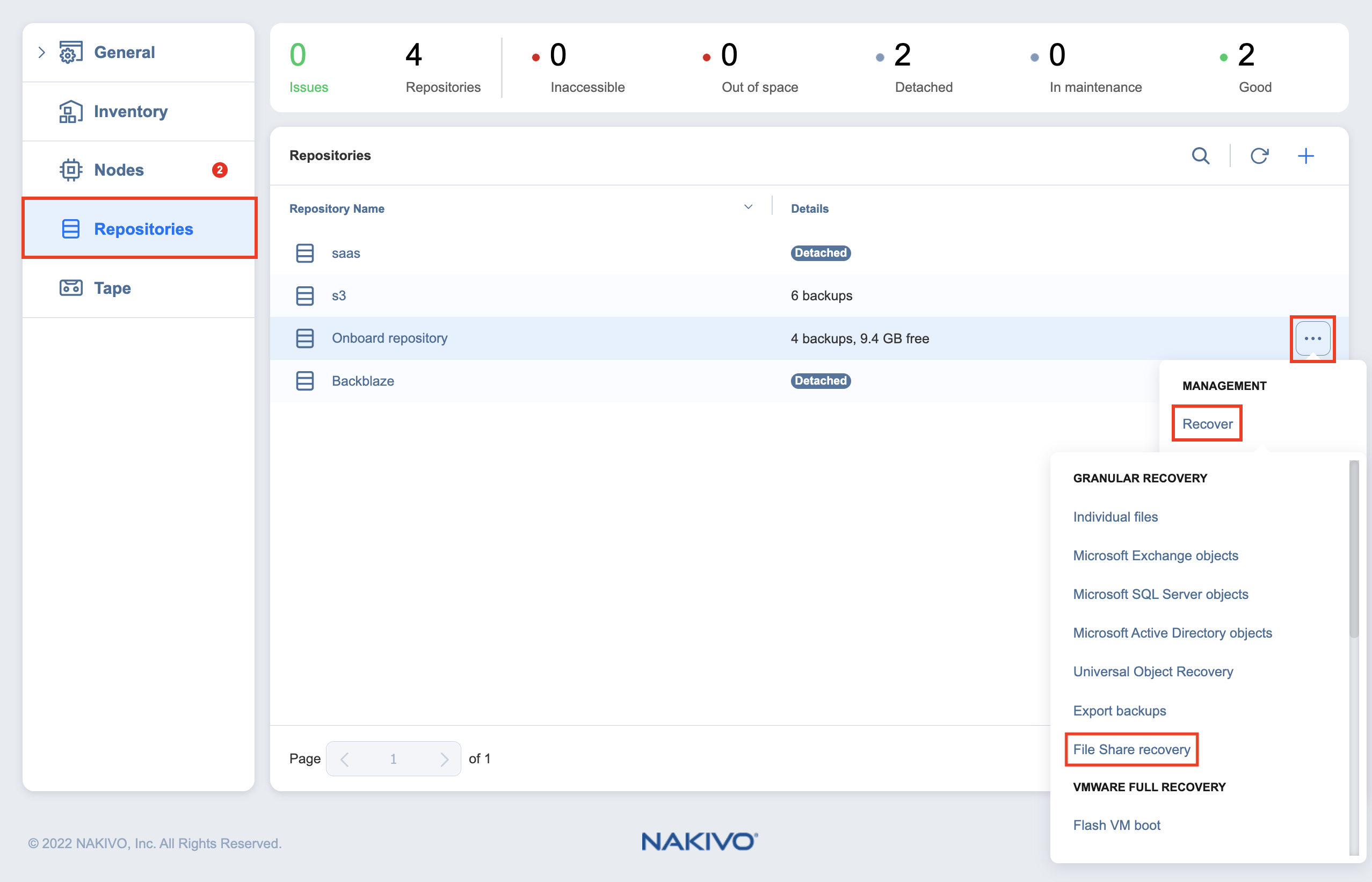
Task: Select Microsoft SQL Server objects
Action: [1160, 595]
